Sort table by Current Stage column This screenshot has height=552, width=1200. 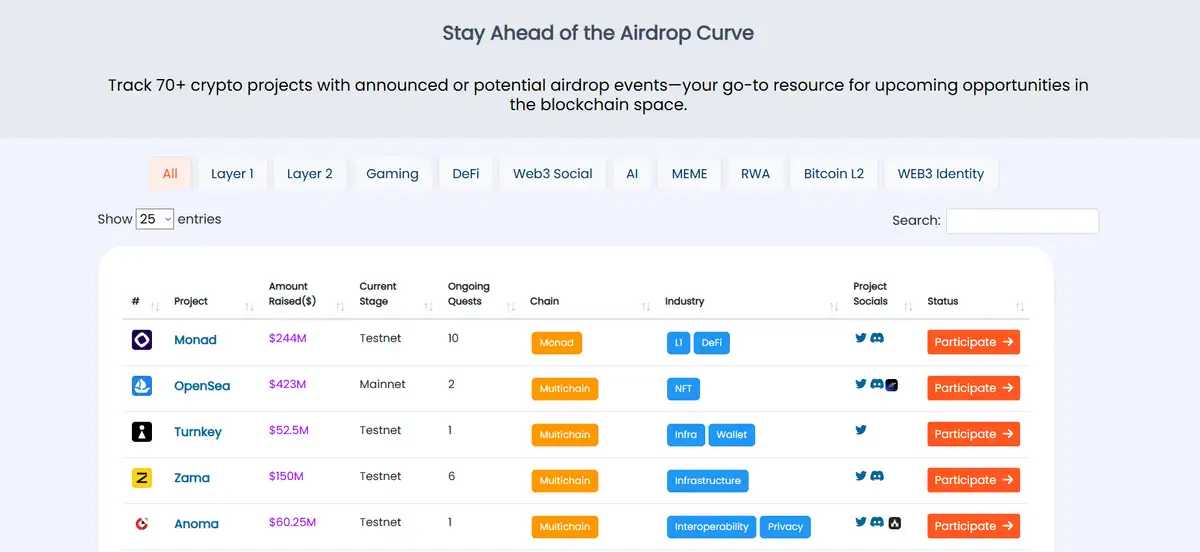click(x=378, y=294)
